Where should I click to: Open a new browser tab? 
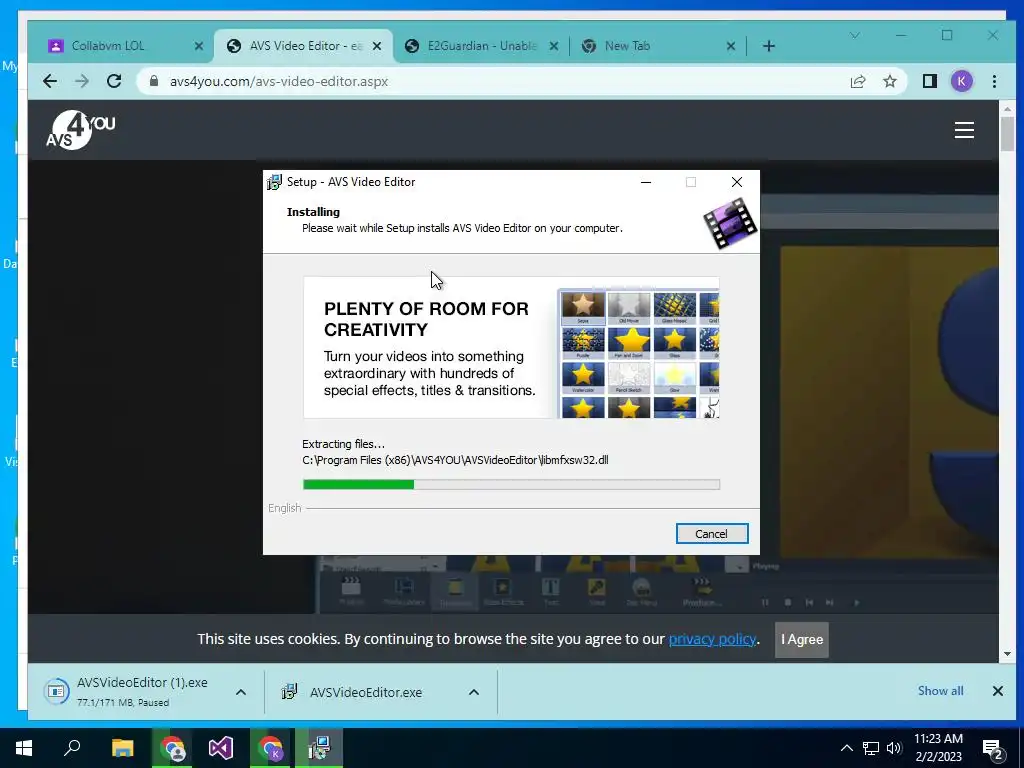click(x=769, y=46)
